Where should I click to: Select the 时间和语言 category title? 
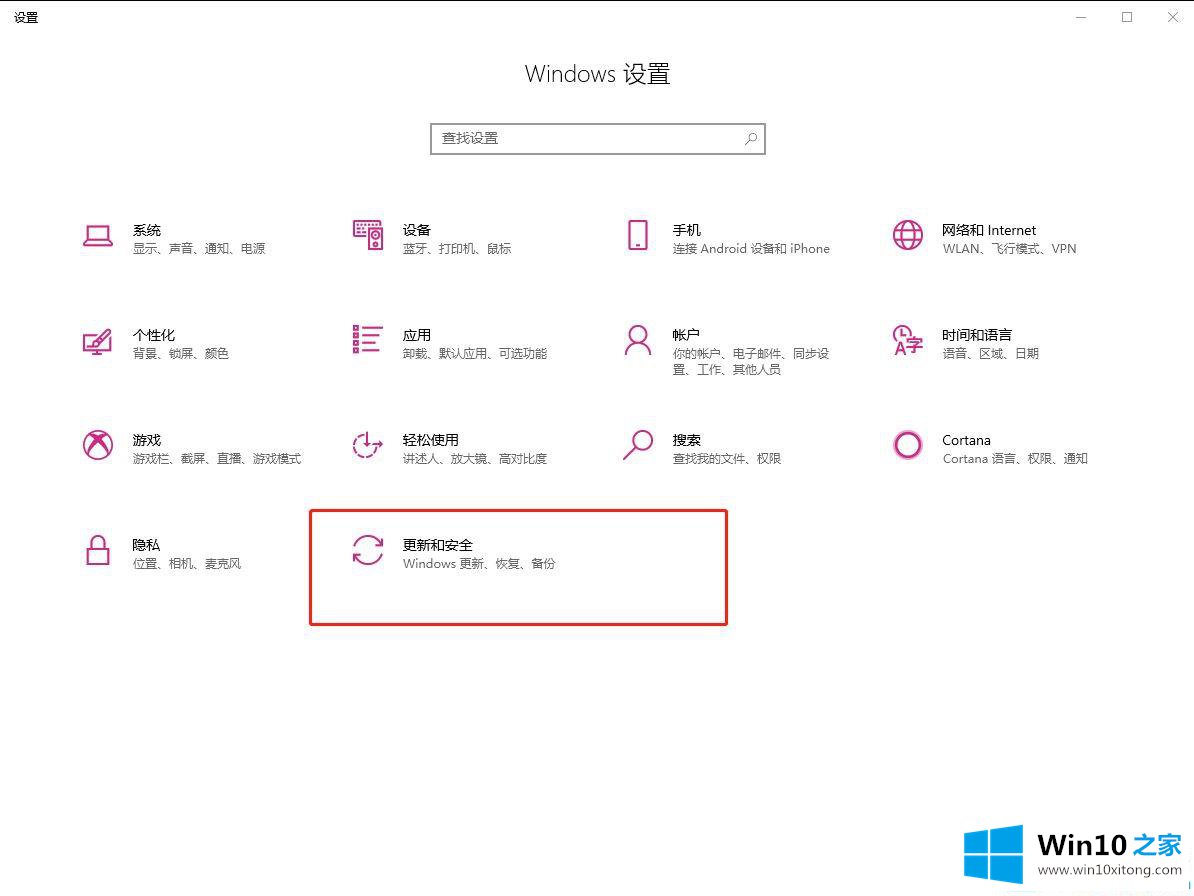click(x=977, y=335)
